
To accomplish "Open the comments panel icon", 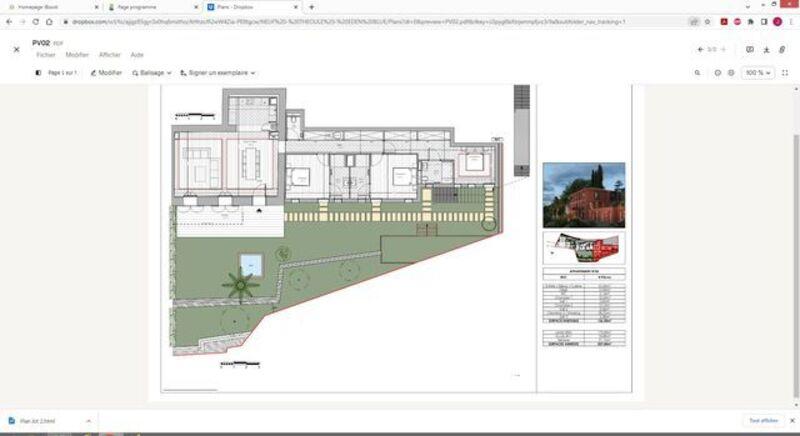I will 750,49.
